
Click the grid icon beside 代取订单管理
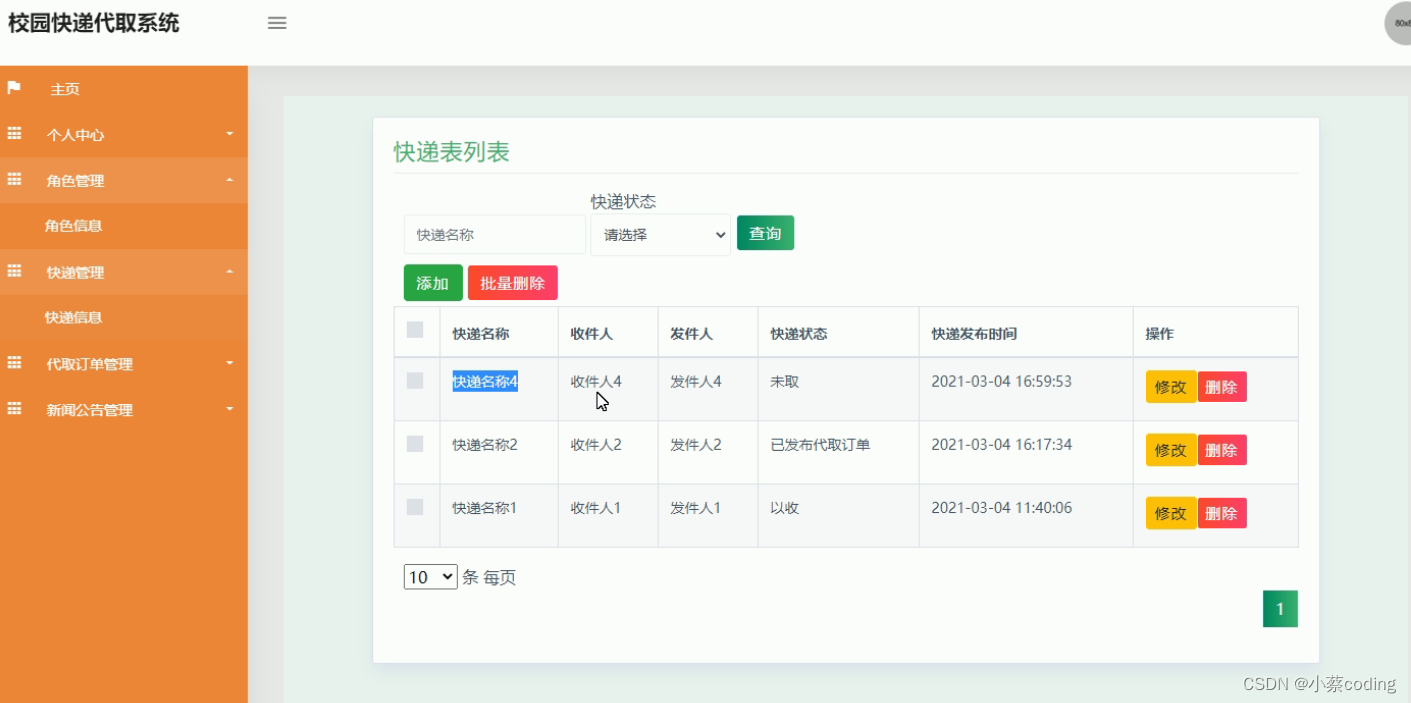[13, 364]
